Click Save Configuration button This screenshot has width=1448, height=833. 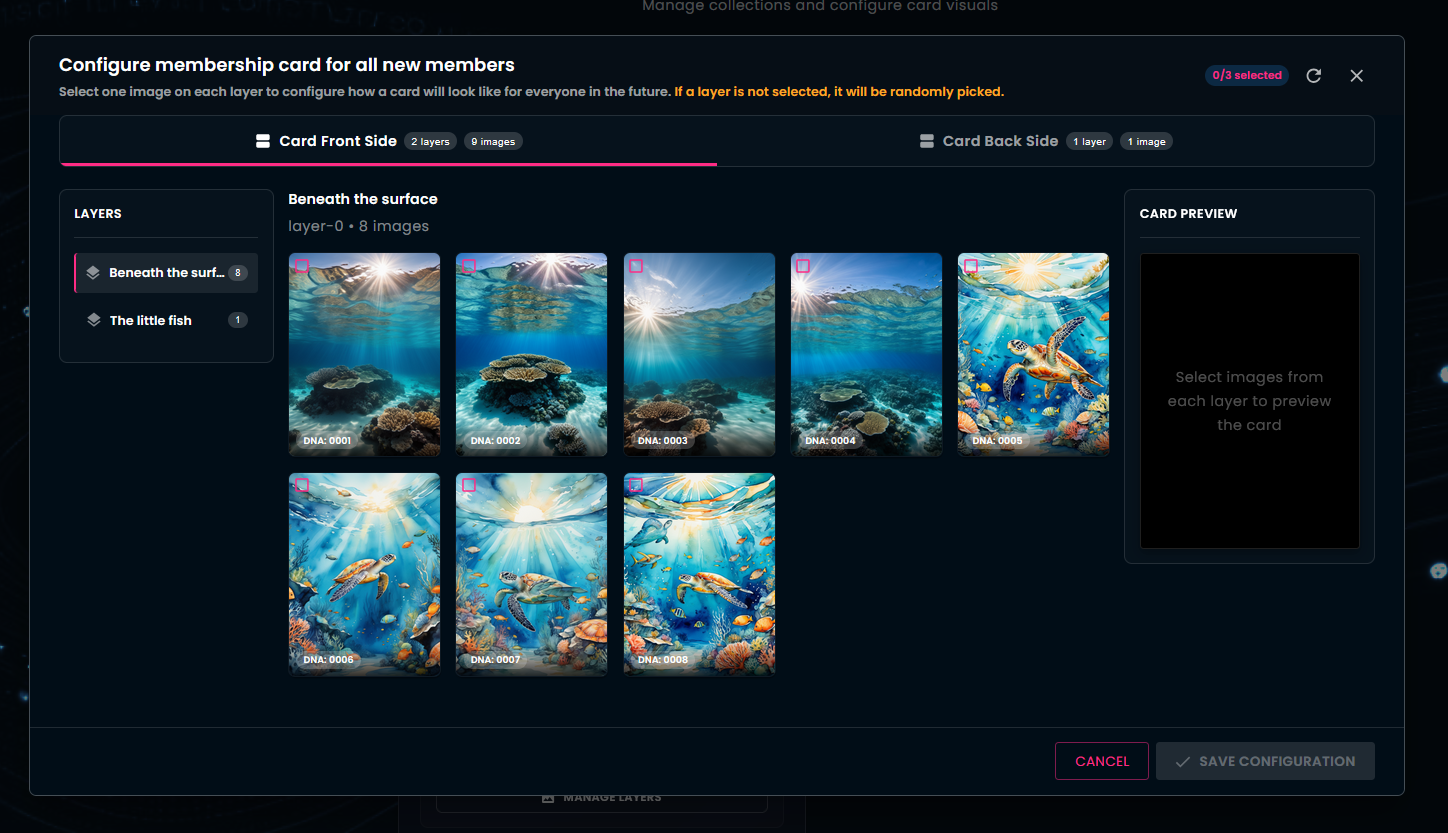1265,761
